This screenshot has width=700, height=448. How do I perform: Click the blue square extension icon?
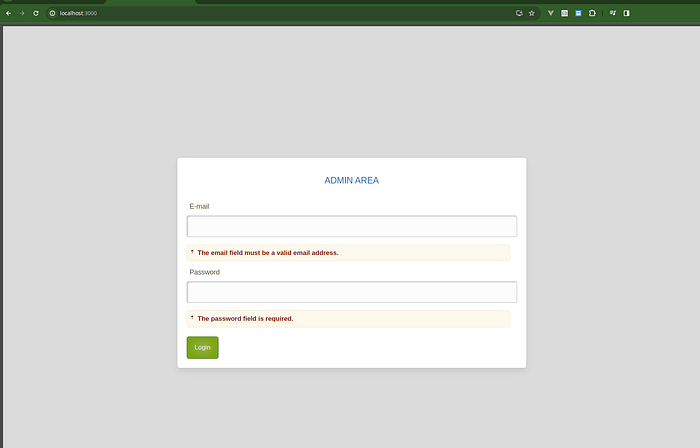point(578,13)
